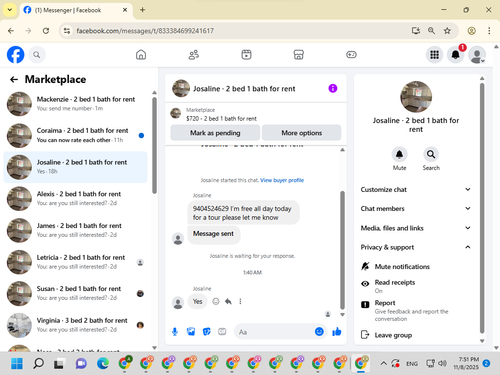
Task: Click the back arrow next to Marketplace
Action: click(14, 79)
